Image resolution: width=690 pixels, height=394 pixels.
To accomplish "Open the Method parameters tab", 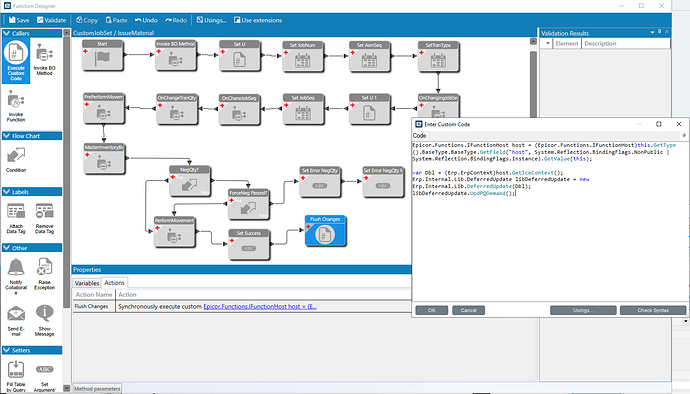I will [97, 389].
